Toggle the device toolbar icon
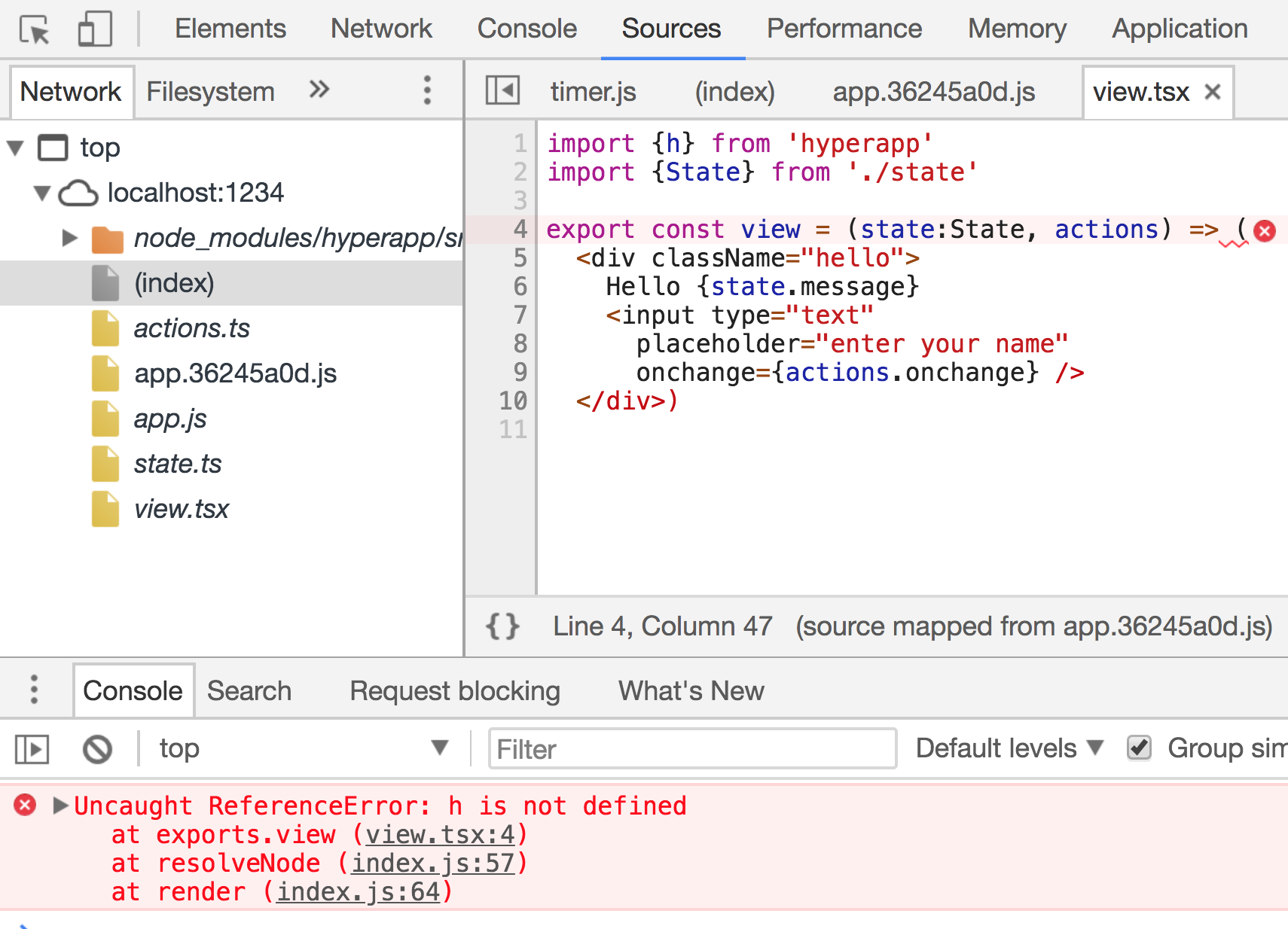Viewport: 1288px width, 929px height. (93, 28)
